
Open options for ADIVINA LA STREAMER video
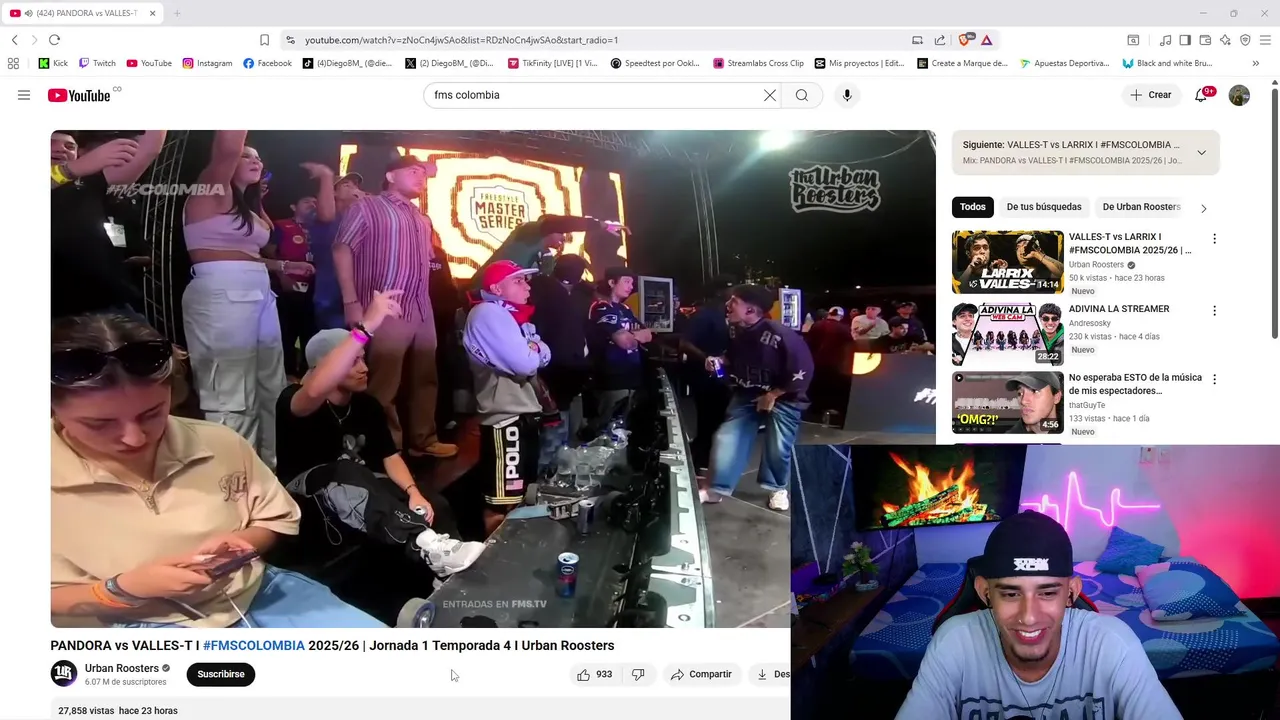(1214, 311)
